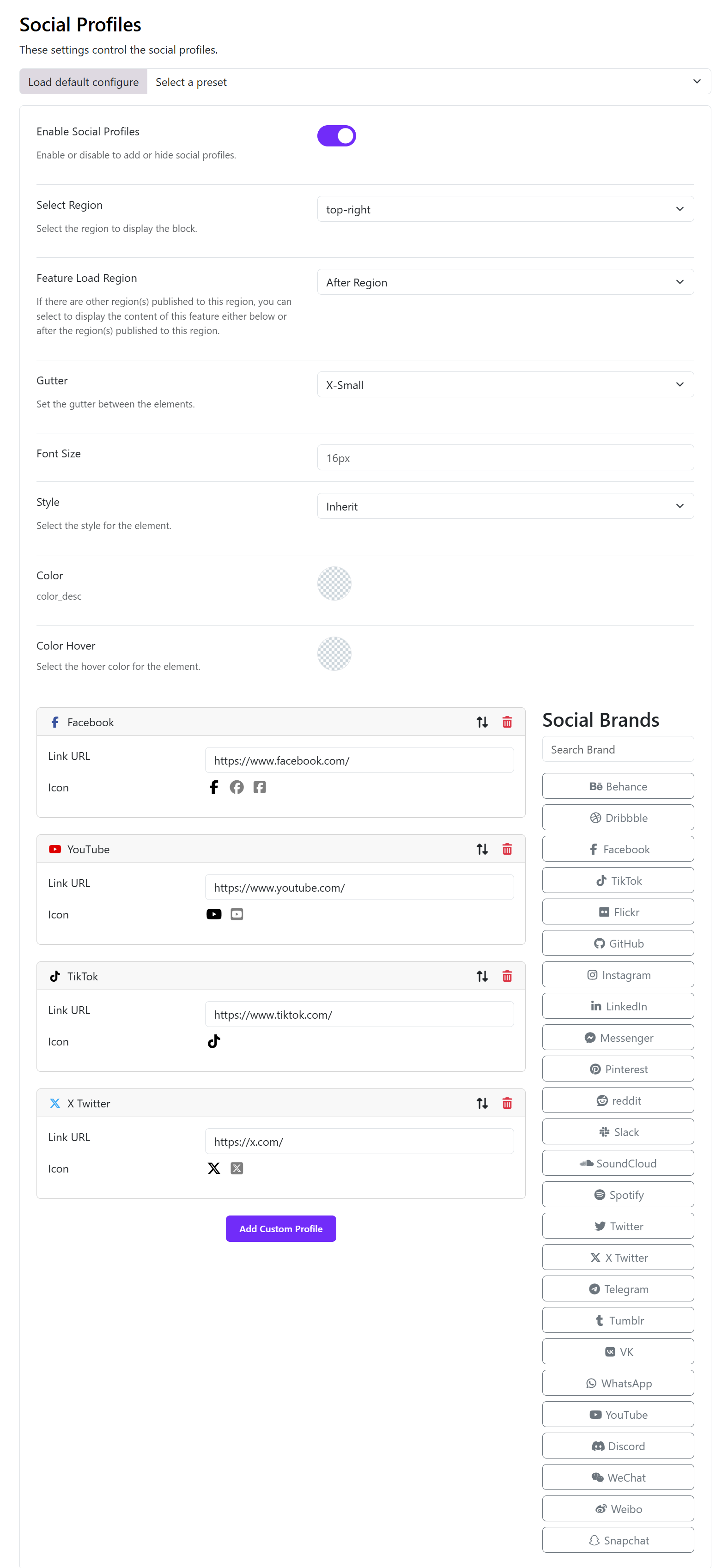
Task: Add X Twitter from Social Brands list
Action: click(x=618, y=1258)
